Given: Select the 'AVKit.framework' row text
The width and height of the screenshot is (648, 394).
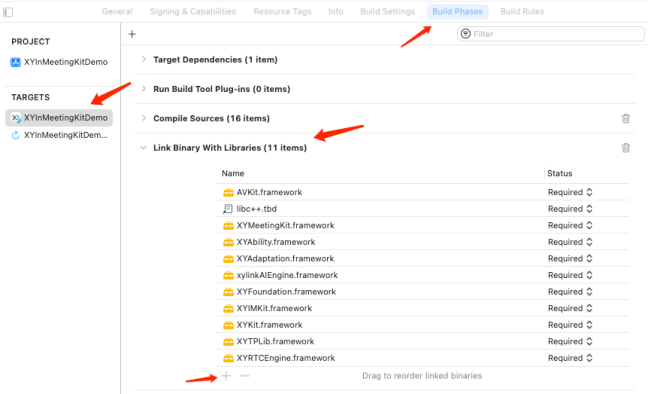Looking at the screenshot, I should (x=269, y=192).
